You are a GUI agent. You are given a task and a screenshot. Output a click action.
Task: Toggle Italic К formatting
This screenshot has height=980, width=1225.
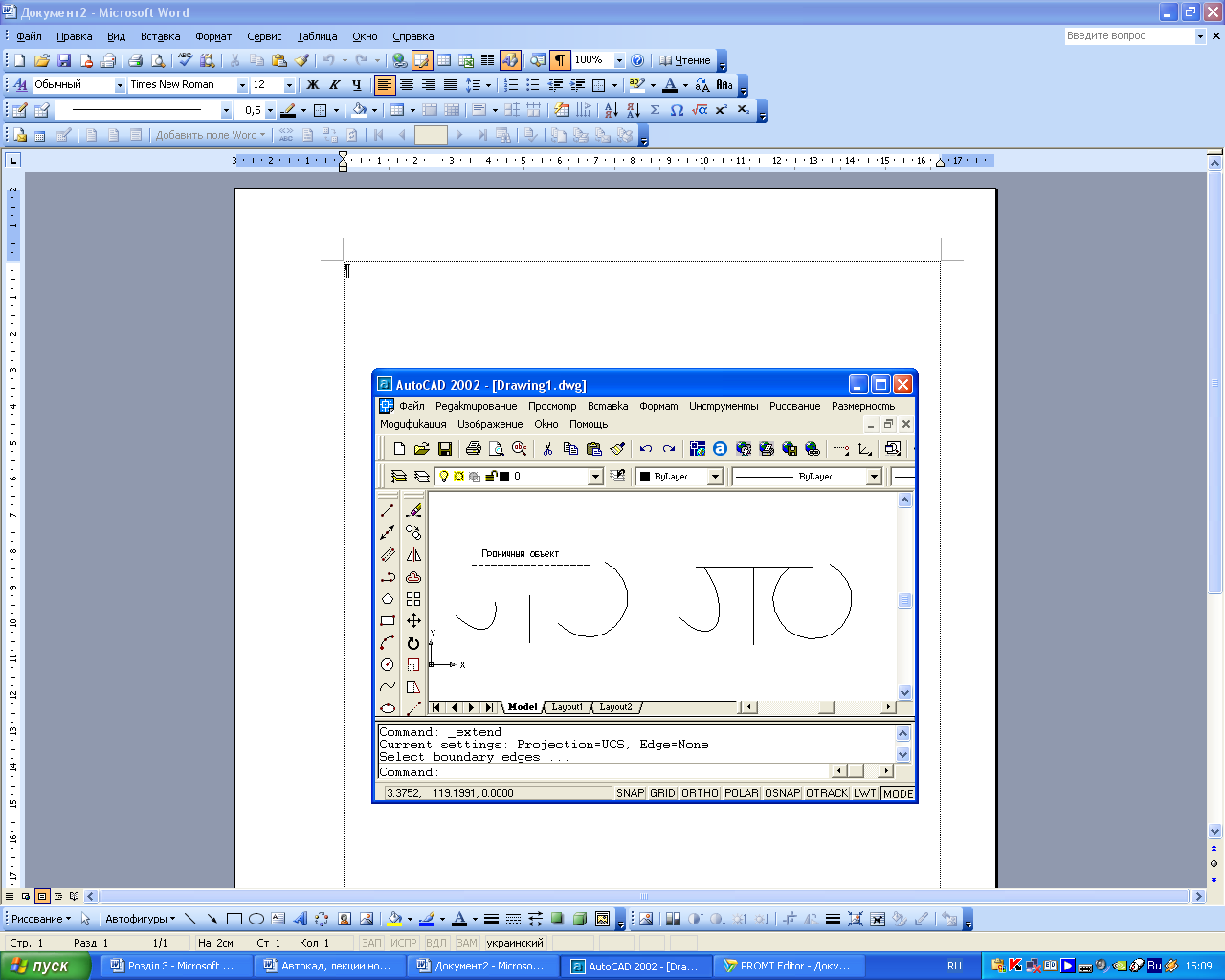pos(334,85)
